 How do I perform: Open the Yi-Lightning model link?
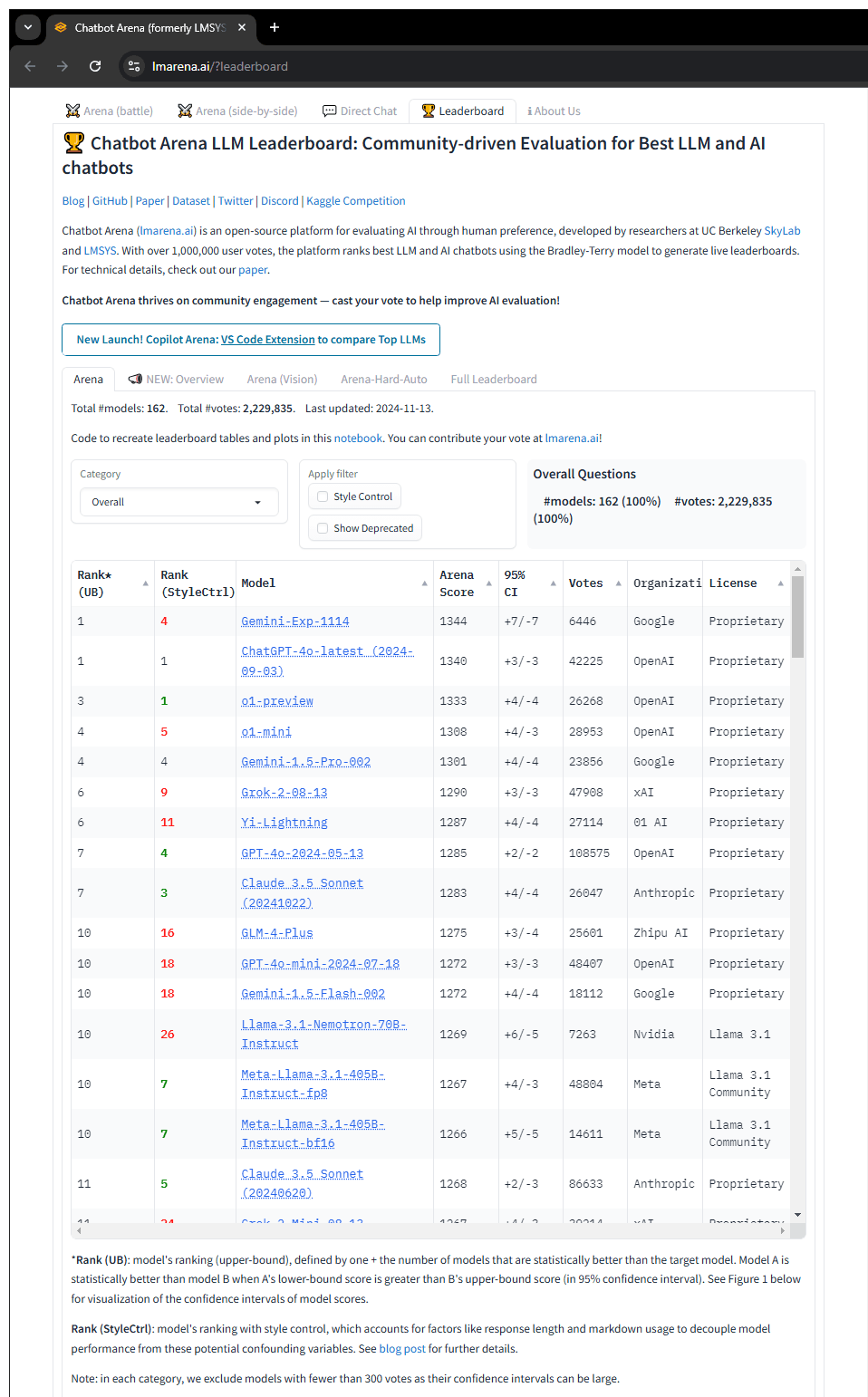coord(285,823)
